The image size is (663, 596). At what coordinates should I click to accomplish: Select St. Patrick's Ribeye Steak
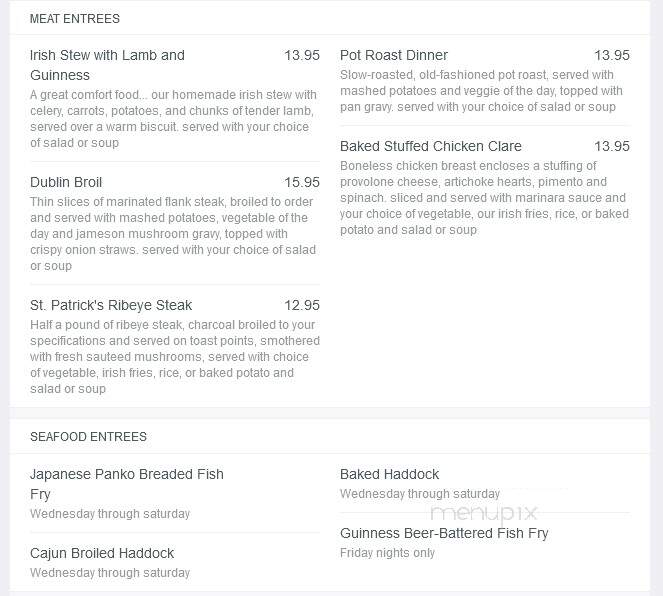tap(111, 305)
